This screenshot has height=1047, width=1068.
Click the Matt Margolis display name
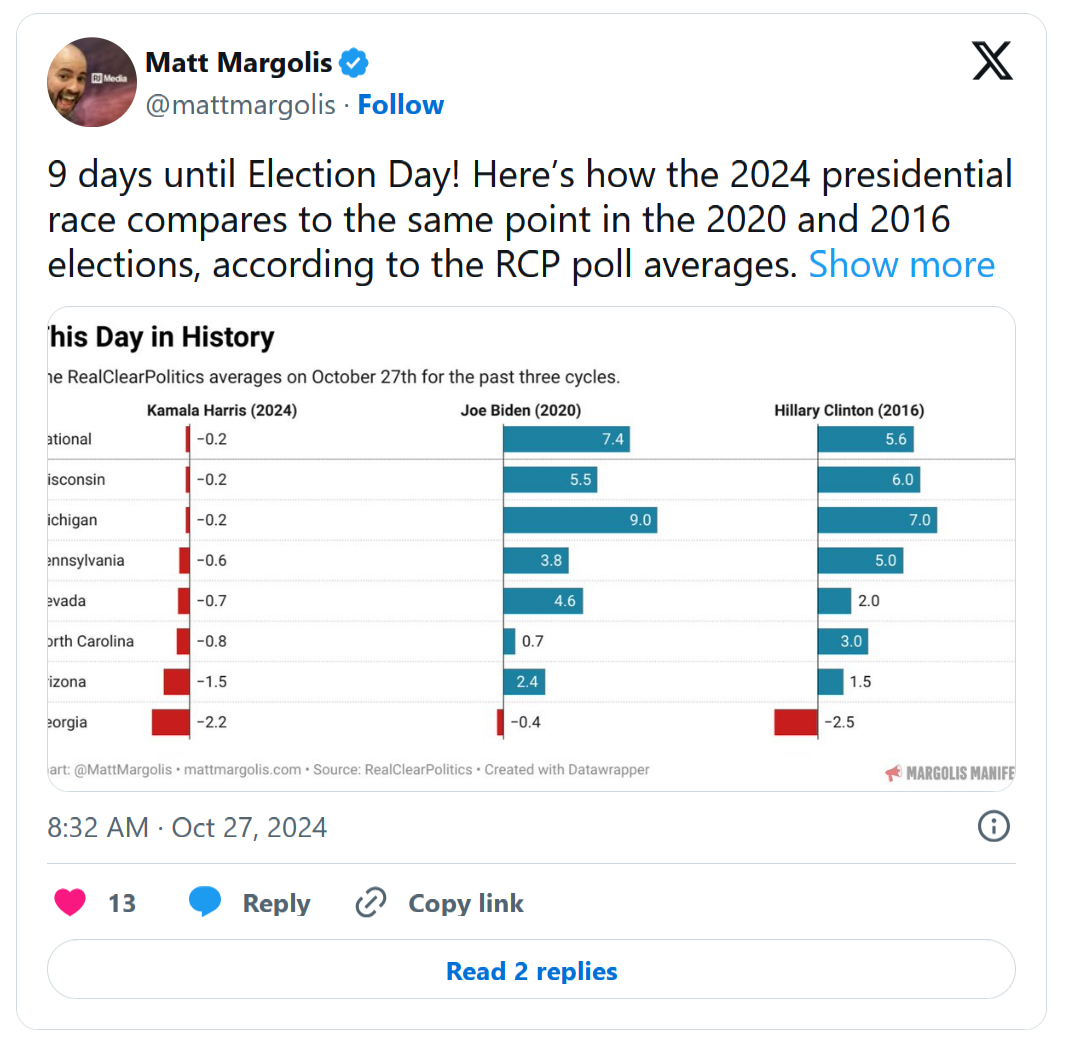[239, 63]
